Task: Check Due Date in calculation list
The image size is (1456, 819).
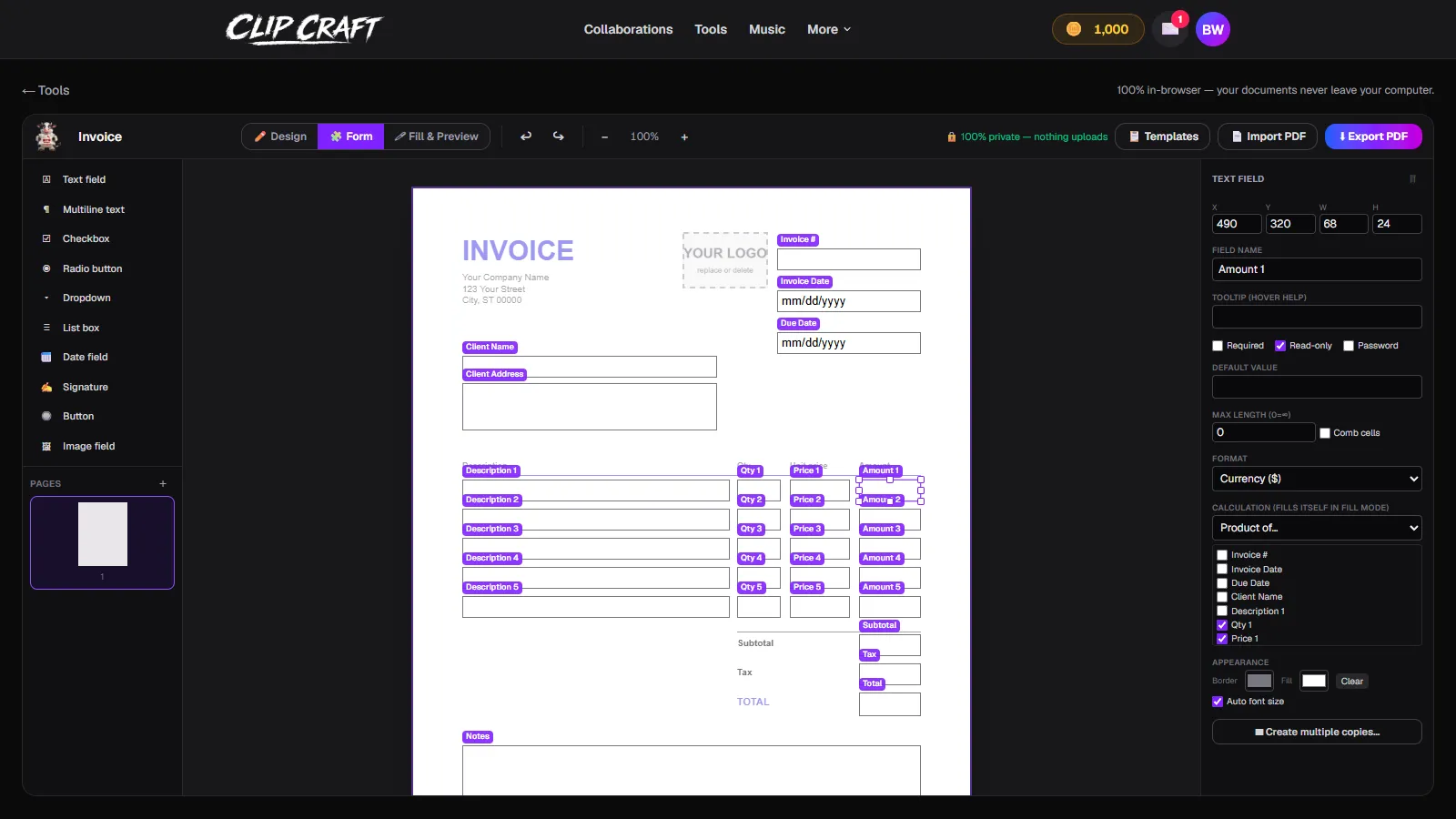Action: point(1222,583)
